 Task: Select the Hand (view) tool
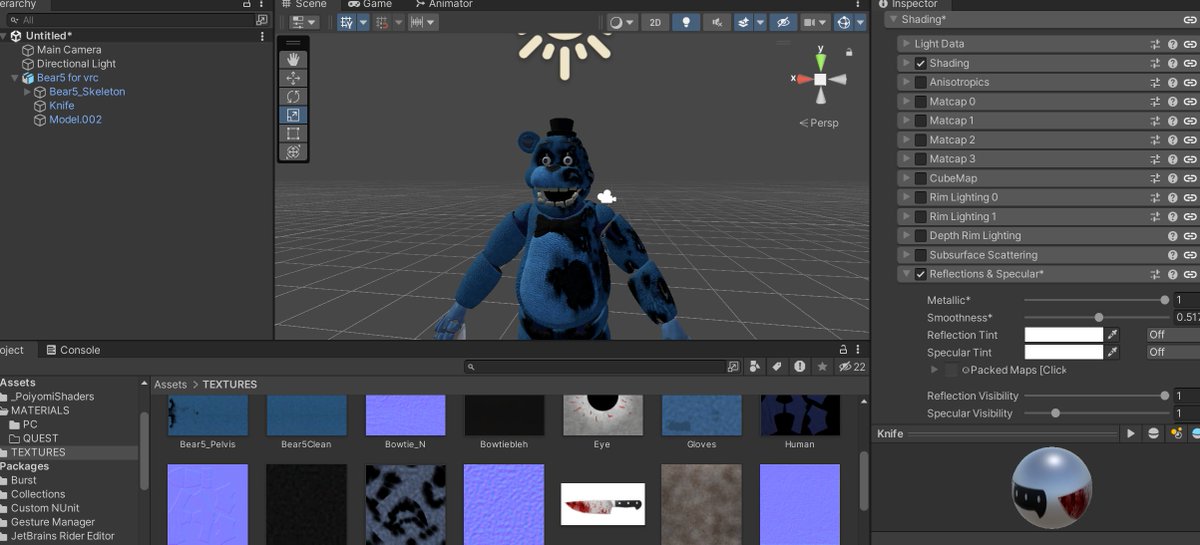point(293,60)
